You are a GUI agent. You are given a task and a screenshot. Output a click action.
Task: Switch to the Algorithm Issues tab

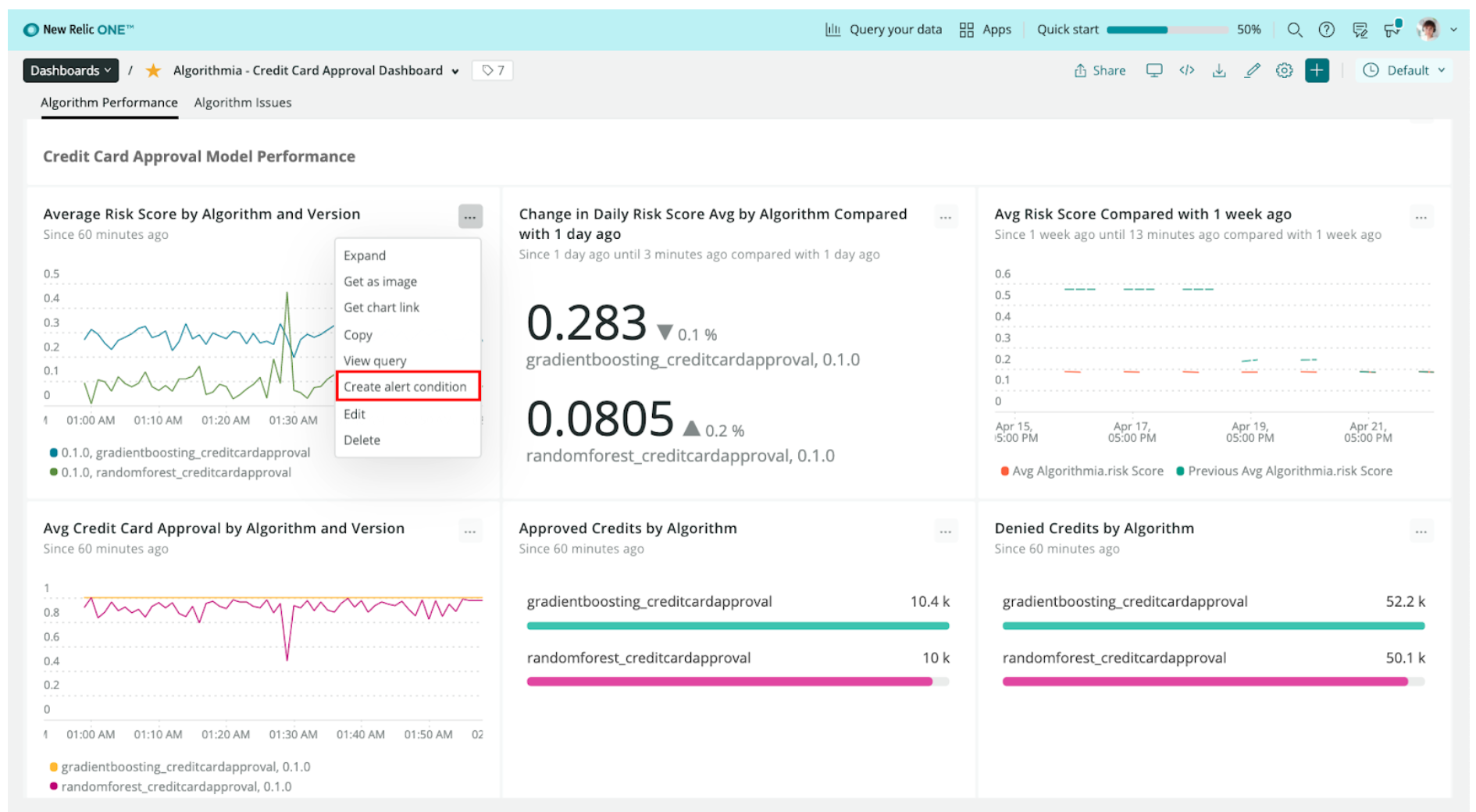(243, 102)
